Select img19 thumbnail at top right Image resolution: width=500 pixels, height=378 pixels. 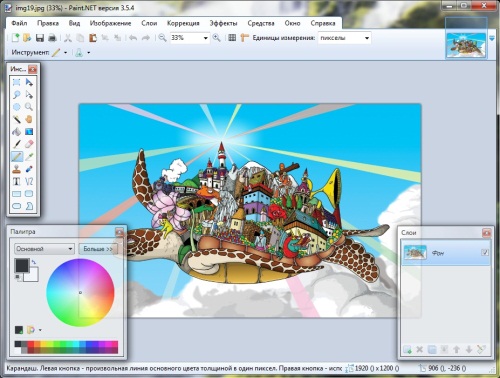[466, 46]
